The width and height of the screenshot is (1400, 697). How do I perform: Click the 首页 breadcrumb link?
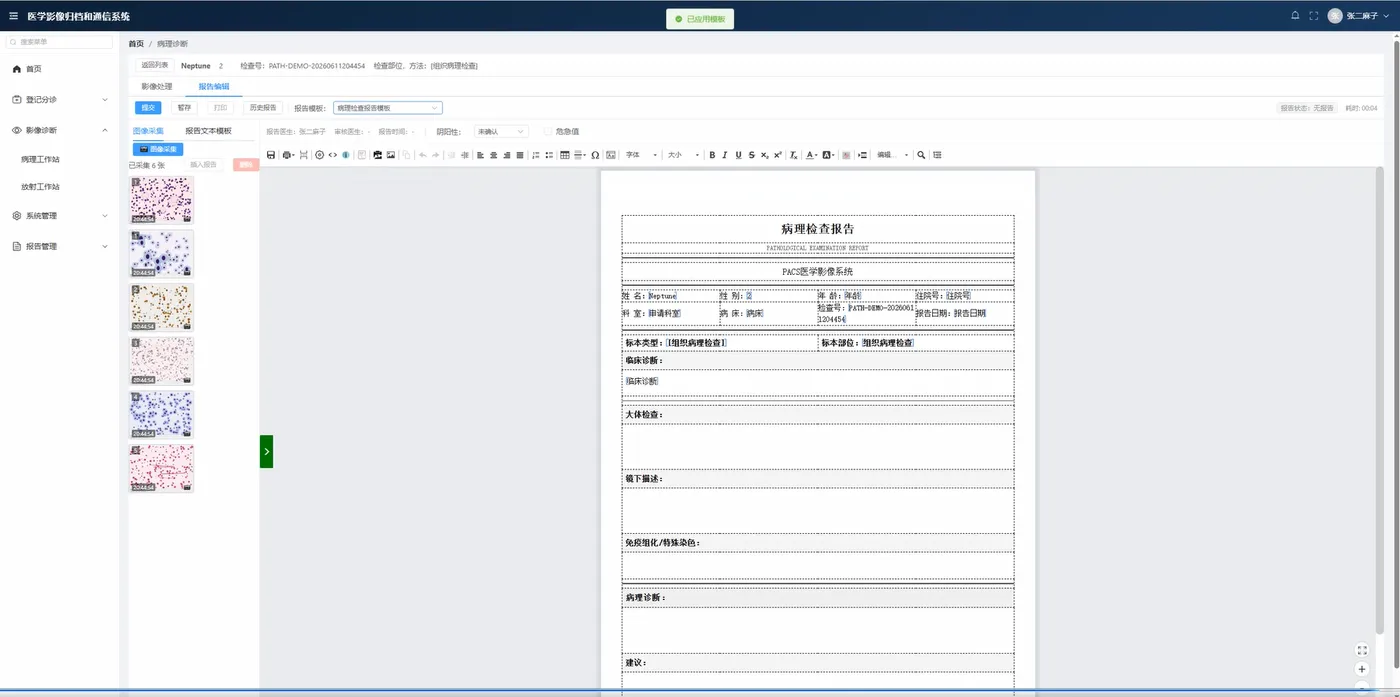[x=136, y=44]
